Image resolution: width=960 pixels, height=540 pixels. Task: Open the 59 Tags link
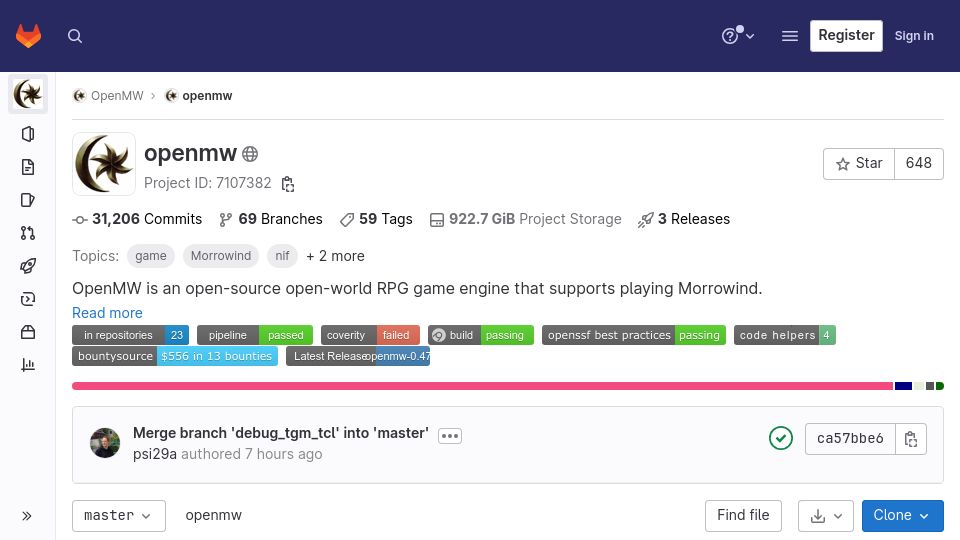[376, 219]
